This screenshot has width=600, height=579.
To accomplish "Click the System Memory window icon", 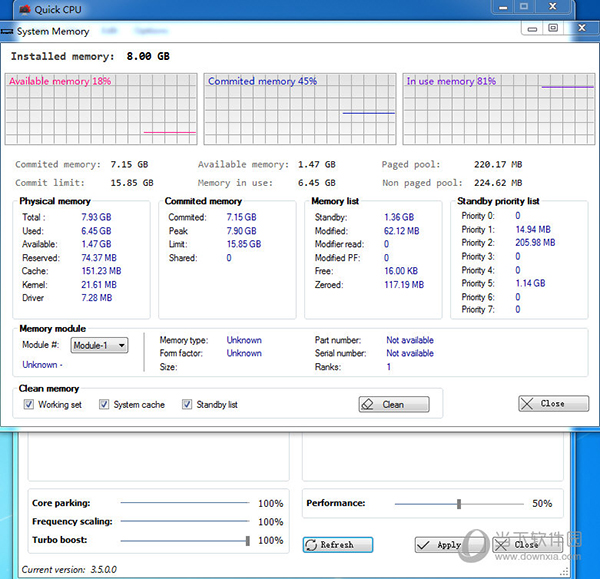I will click(8, 32).
